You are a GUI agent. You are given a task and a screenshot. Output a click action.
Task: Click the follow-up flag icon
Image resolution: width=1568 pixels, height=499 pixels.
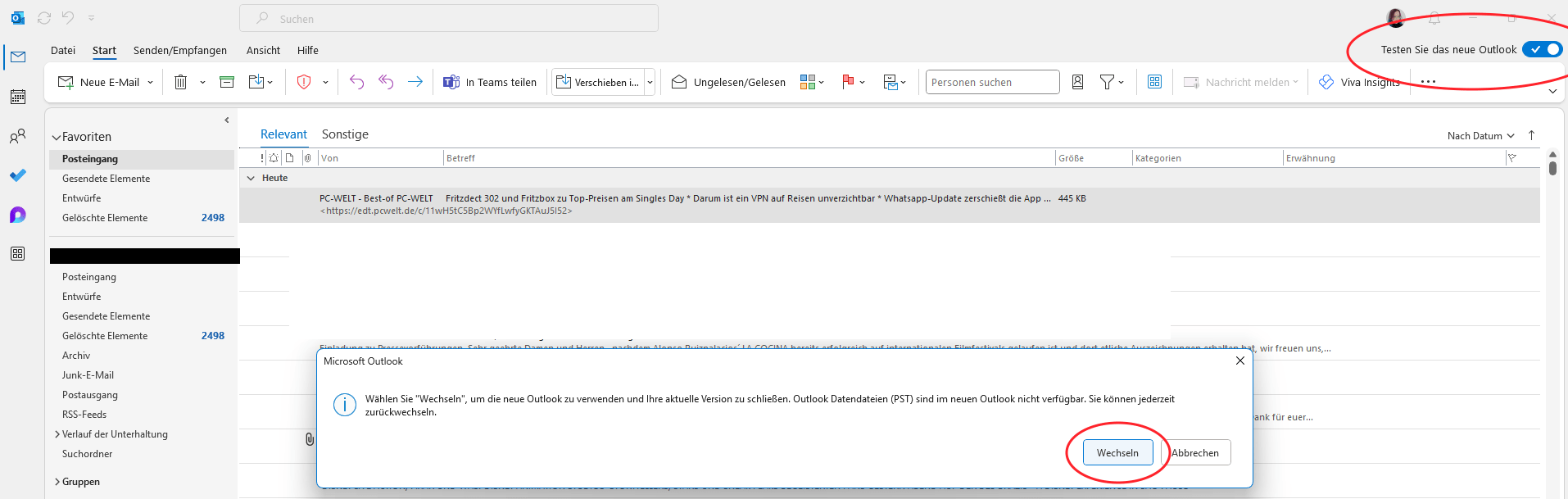coord(848,82)
